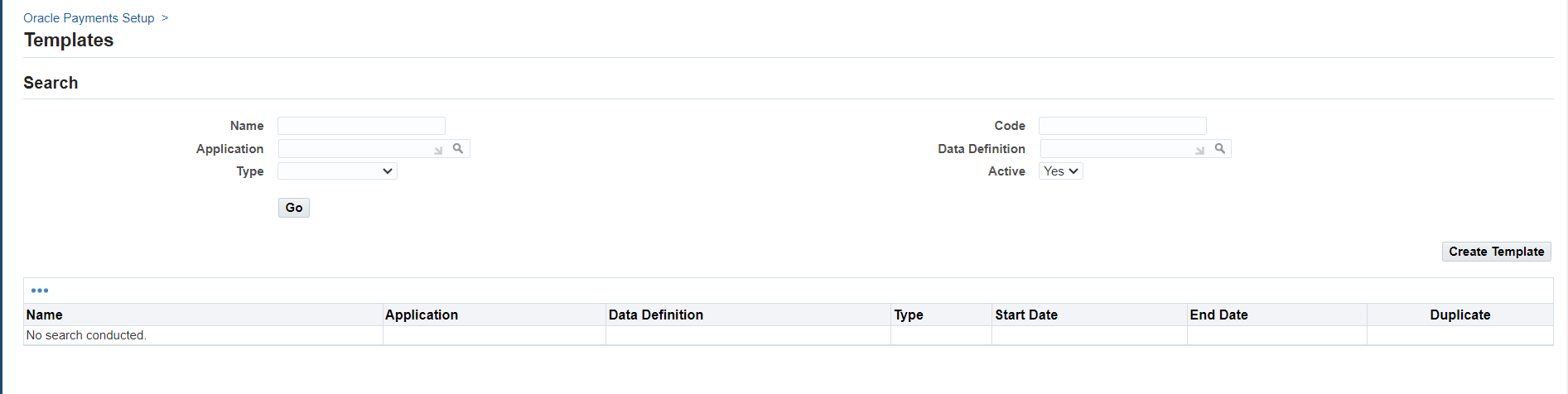The width and height of the screenshot is (1568, 394).
Task: Focus the Code search input field
Action: [1122, 126]
